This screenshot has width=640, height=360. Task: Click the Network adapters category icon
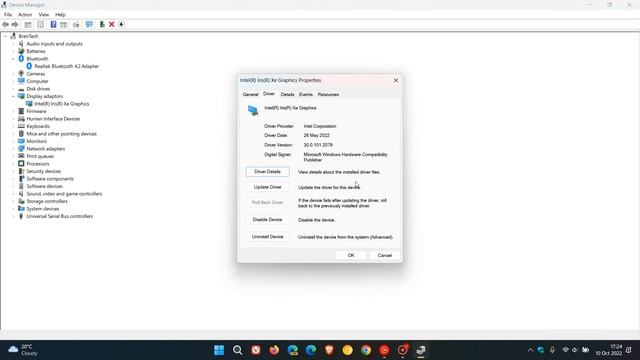pos(21,149)
